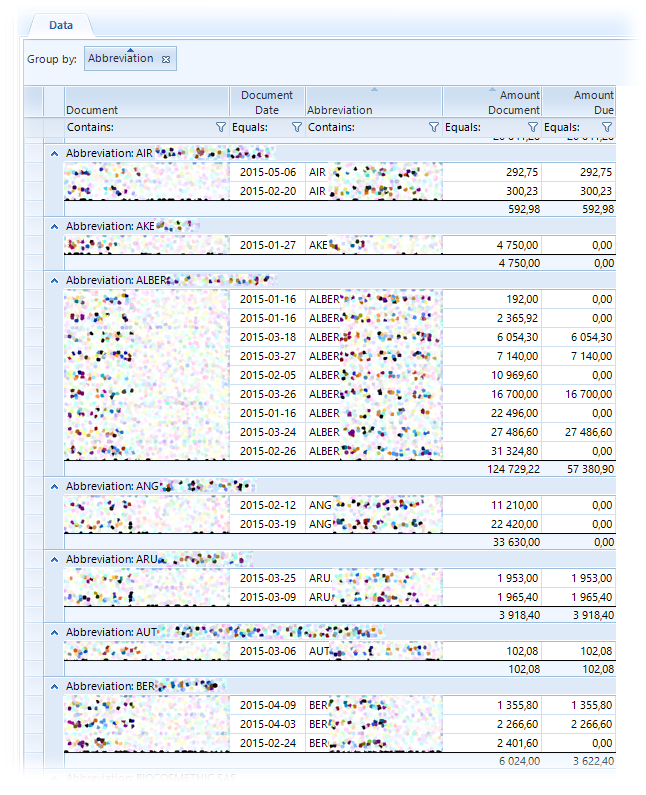Select the date cell 2015-03-26

268,394
